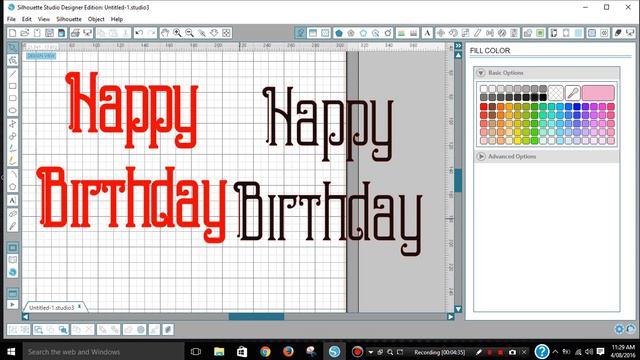
Task: Launch Firefox from the taskbar
Action: 288,351
